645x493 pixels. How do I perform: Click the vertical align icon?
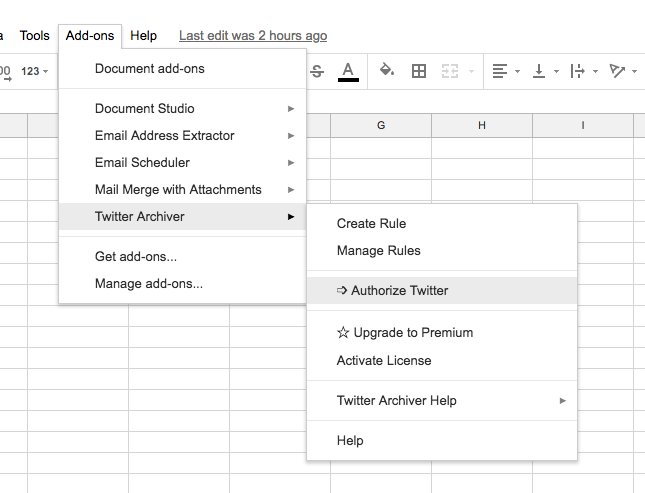pos(539,71)
